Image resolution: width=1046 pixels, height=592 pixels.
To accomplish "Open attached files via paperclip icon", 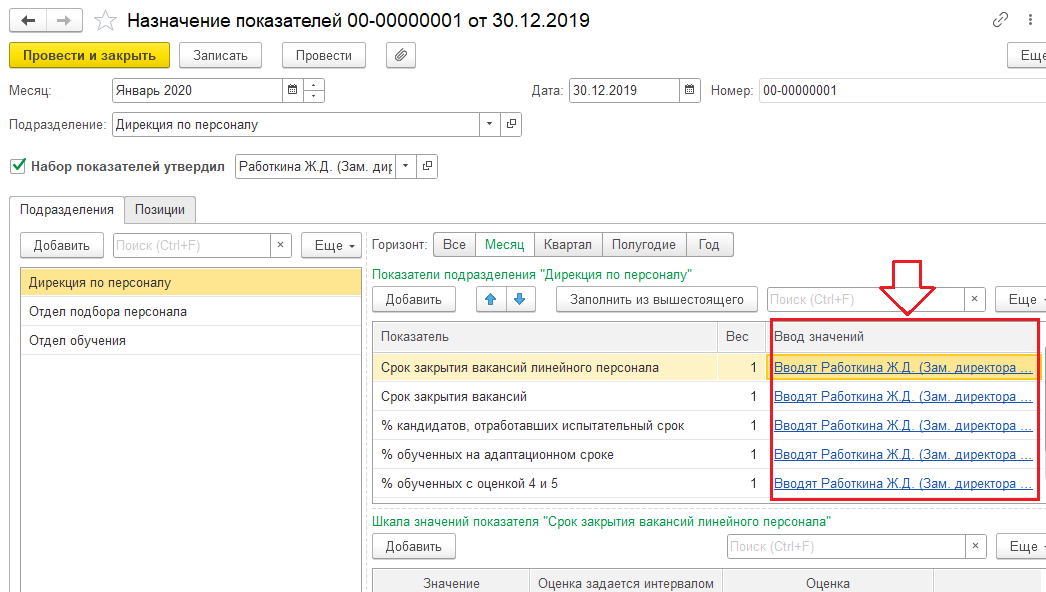I will [x=401, y=55].
